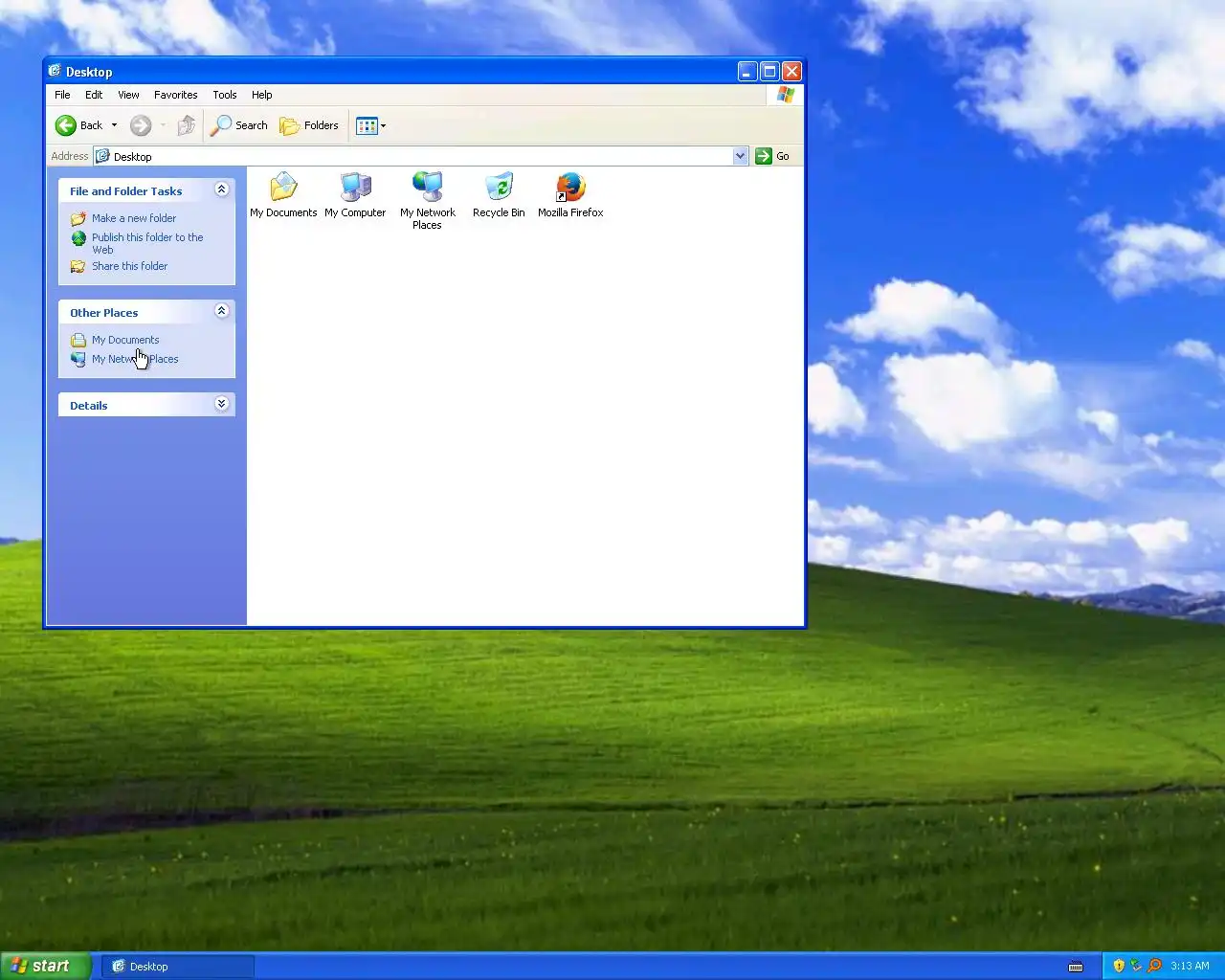Click the Share this folder icon
The width and height of the screenshot is (1225, 980).
click(78, 266)
